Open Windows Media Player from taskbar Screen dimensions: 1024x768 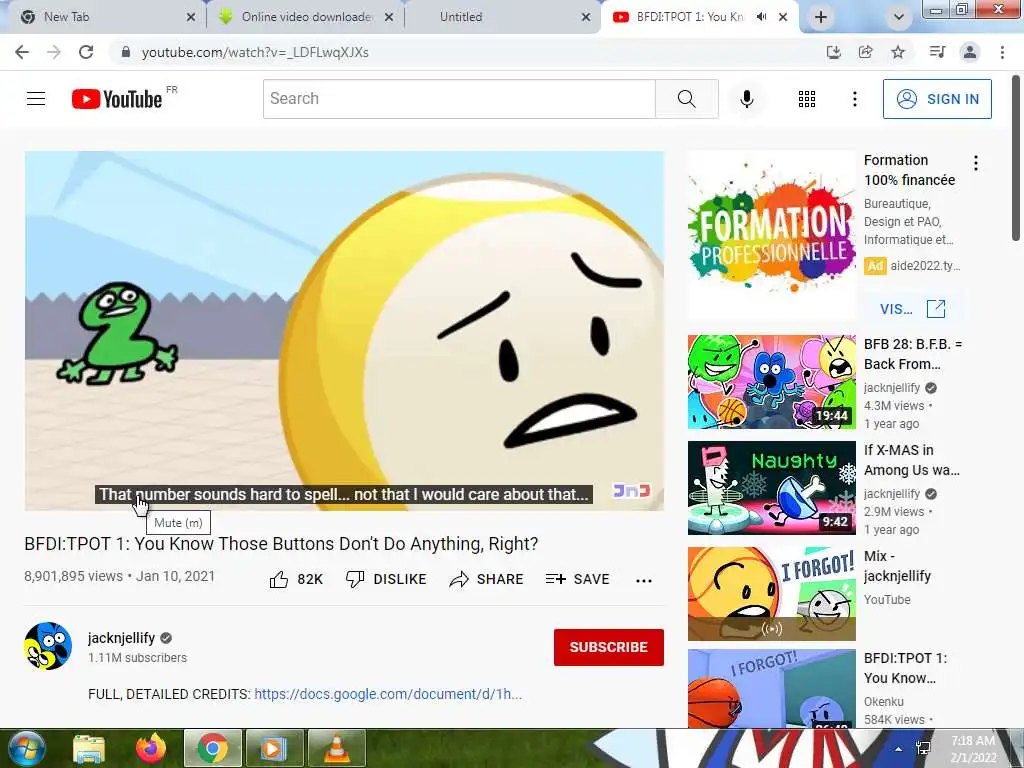pos(274,748)
